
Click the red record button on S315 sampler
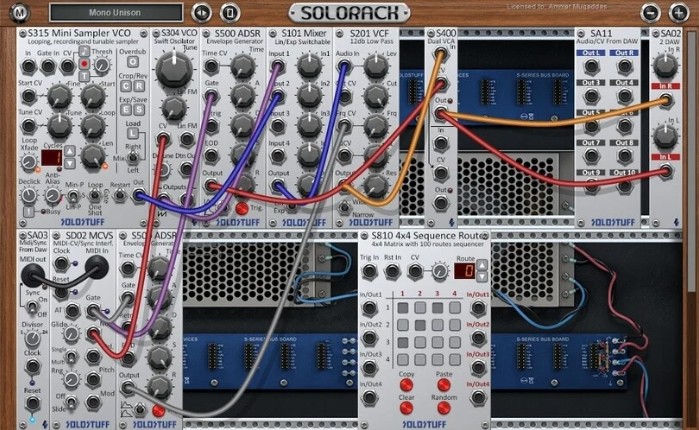coord(84,64)
